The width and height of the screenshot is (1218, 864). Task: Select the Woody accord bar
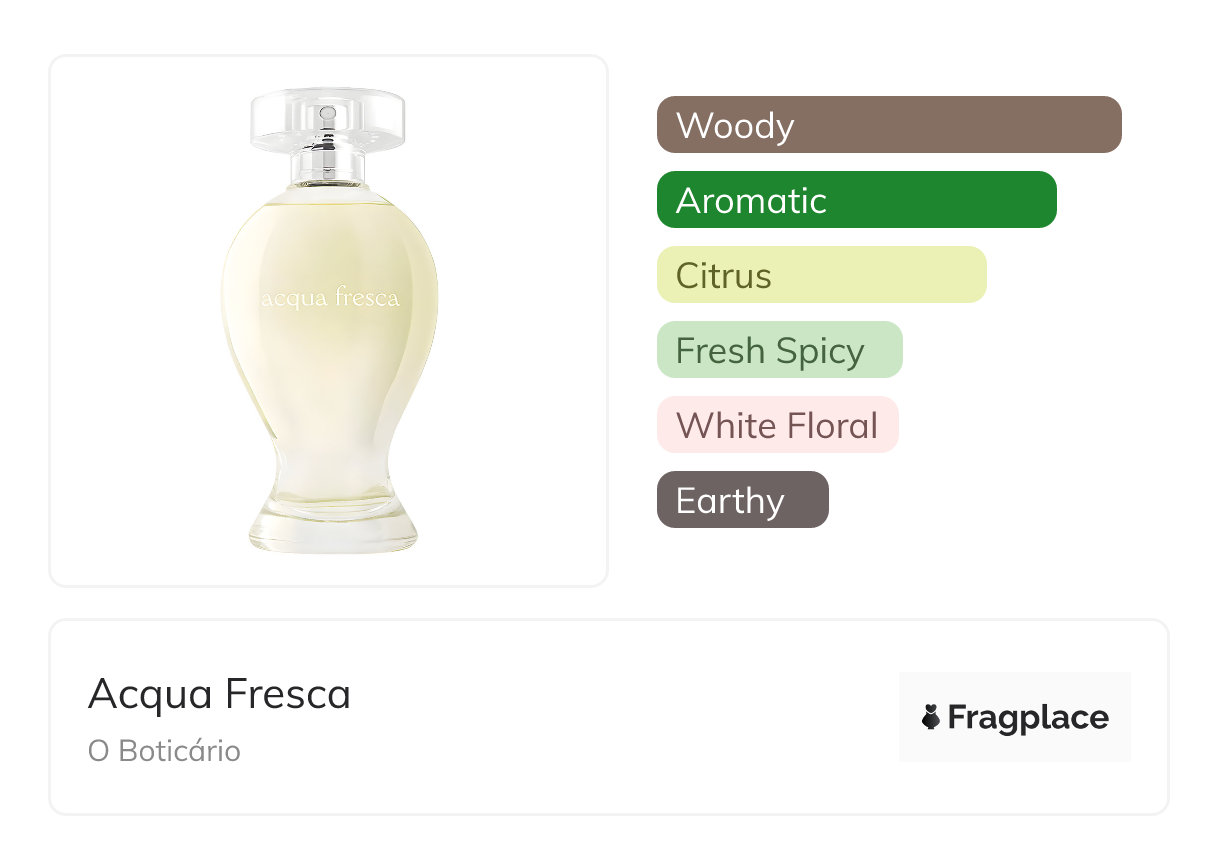(888, 125)
